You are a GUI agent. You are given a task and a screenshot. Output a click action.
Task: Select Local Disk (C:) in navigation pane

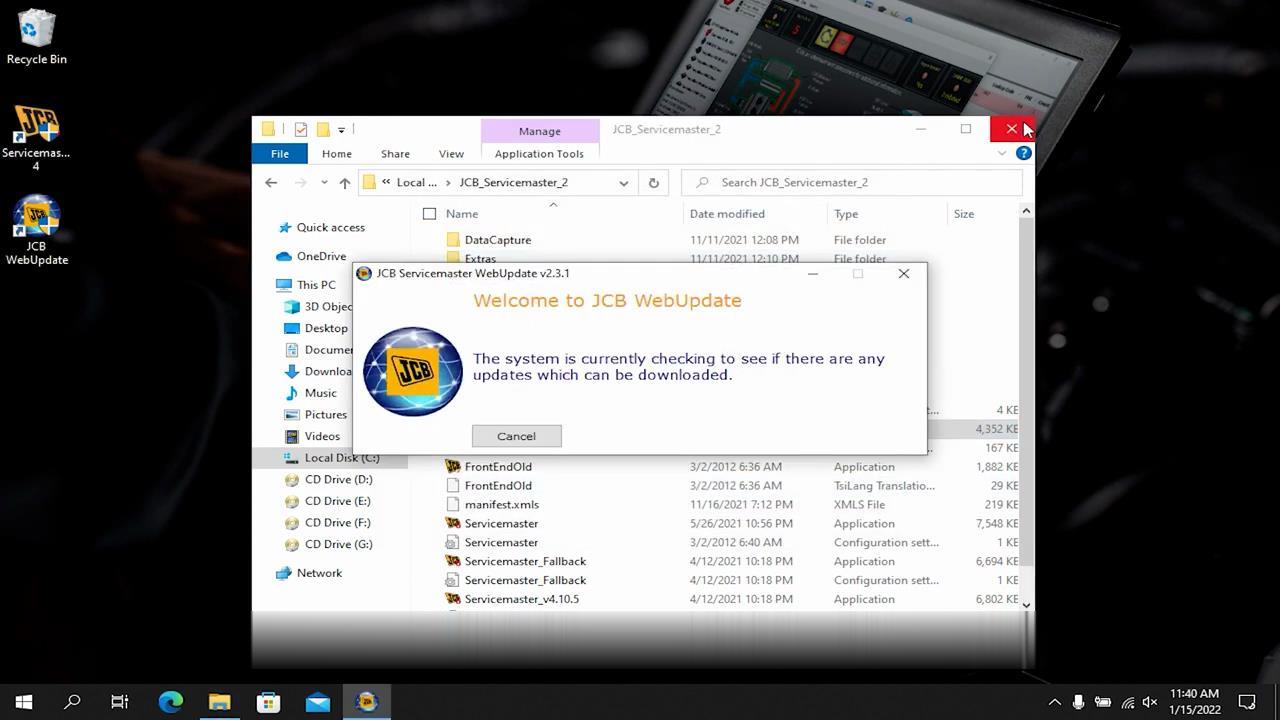(342, 458)
